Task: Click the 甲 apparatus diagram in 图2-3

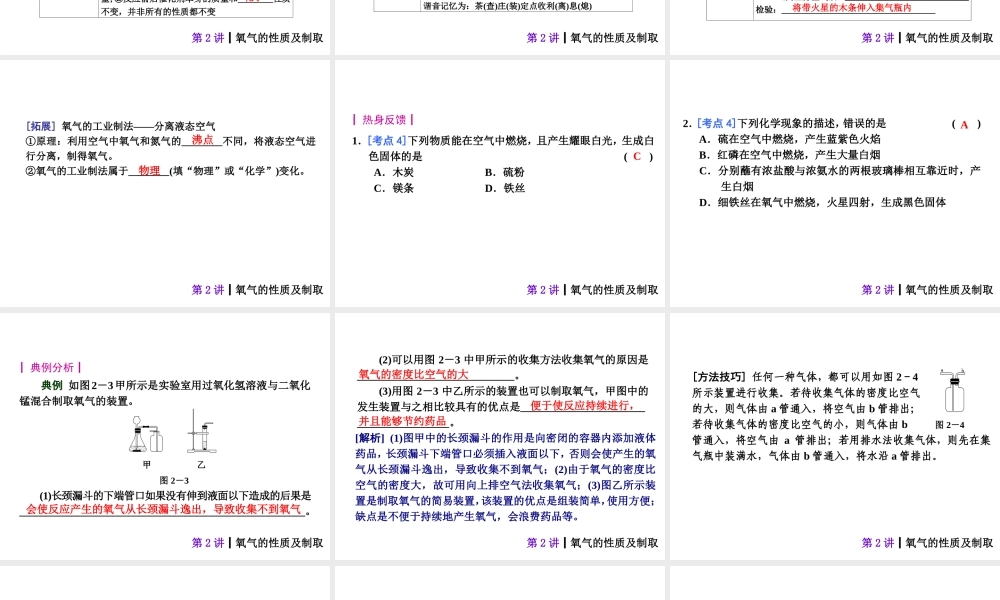Action: coord(147,434)
